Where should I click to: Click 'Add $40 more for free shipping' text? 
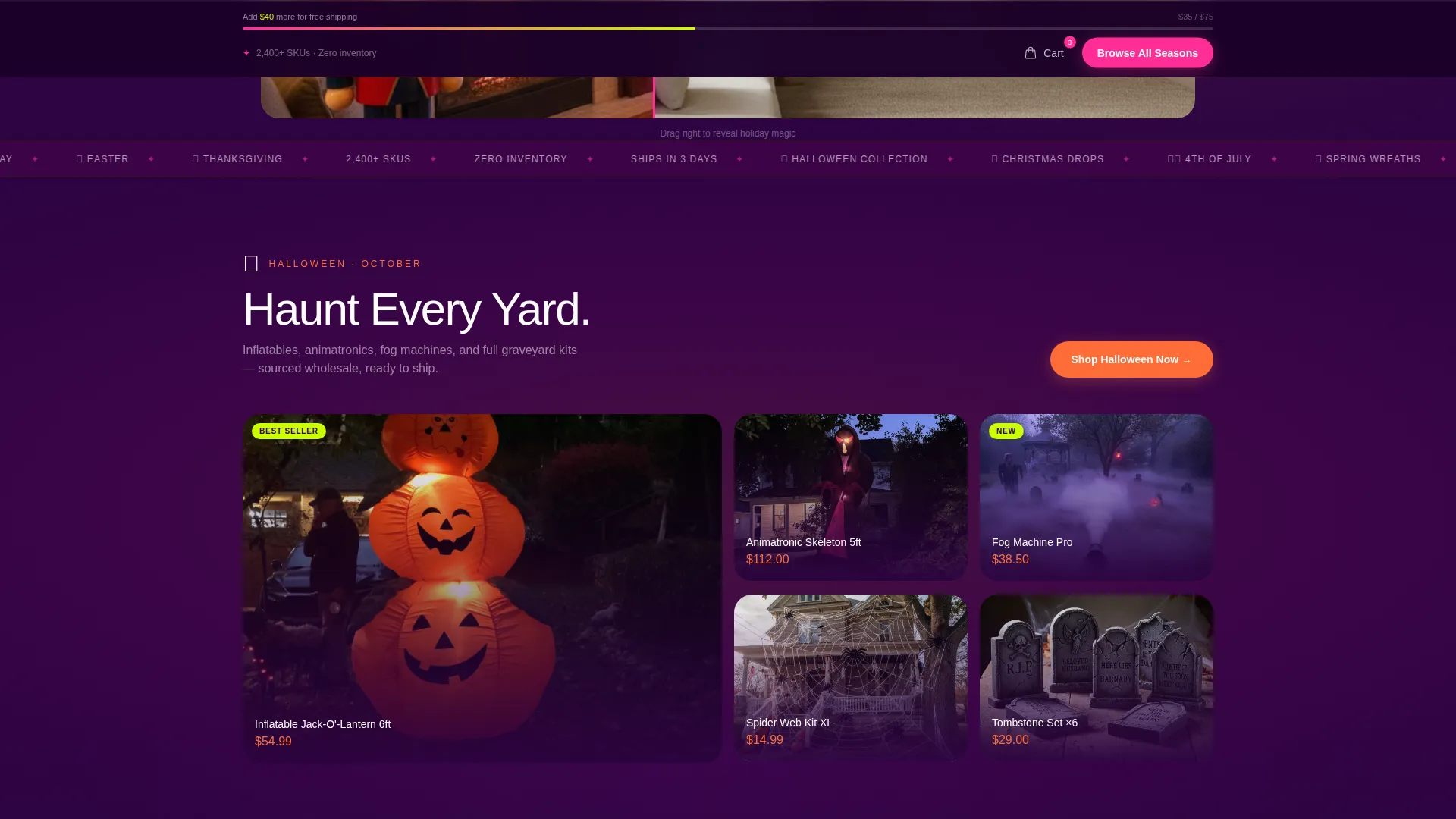click(300, 17)
